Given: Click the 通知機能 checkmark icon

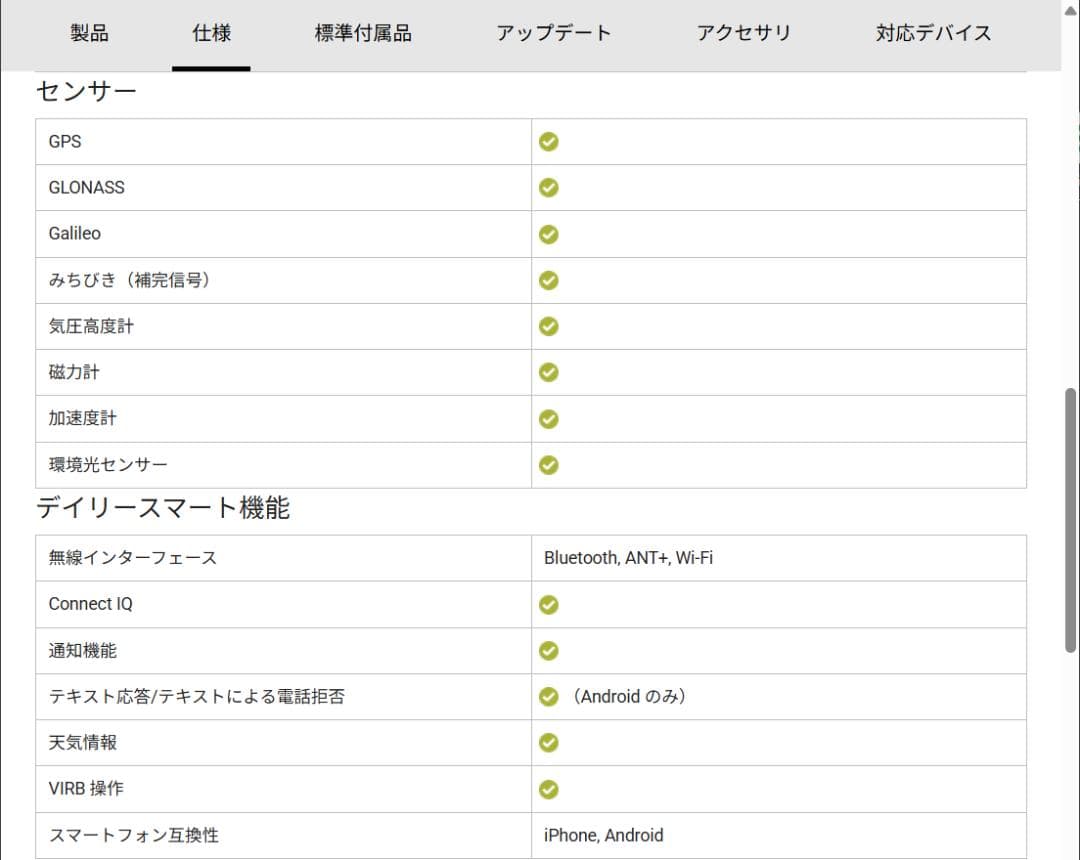Looking at the screenshot, I should (x=548, y=651).
